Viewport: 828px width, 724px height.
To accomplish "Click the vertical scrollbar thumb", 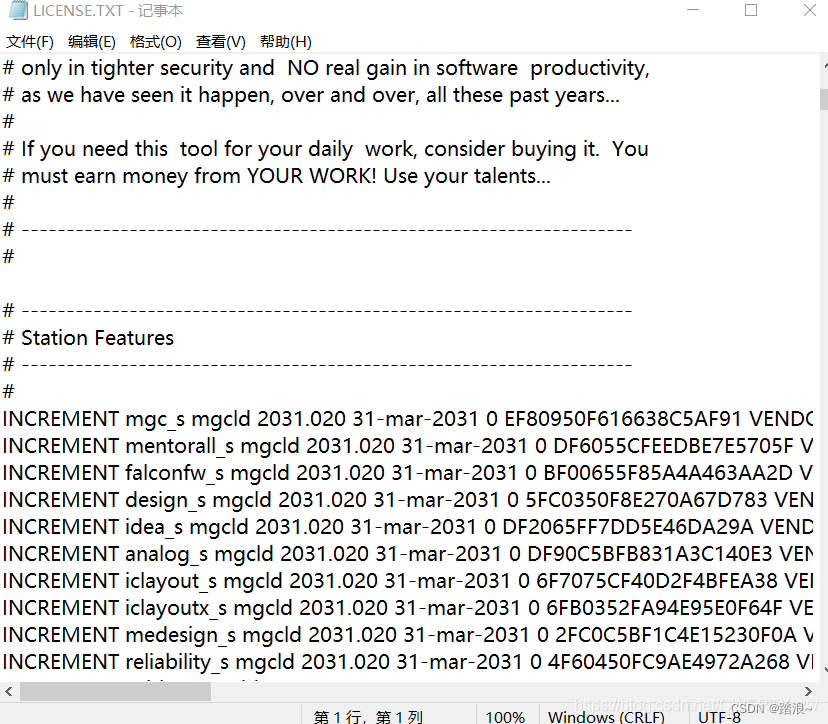I will [x=824, y=99].
